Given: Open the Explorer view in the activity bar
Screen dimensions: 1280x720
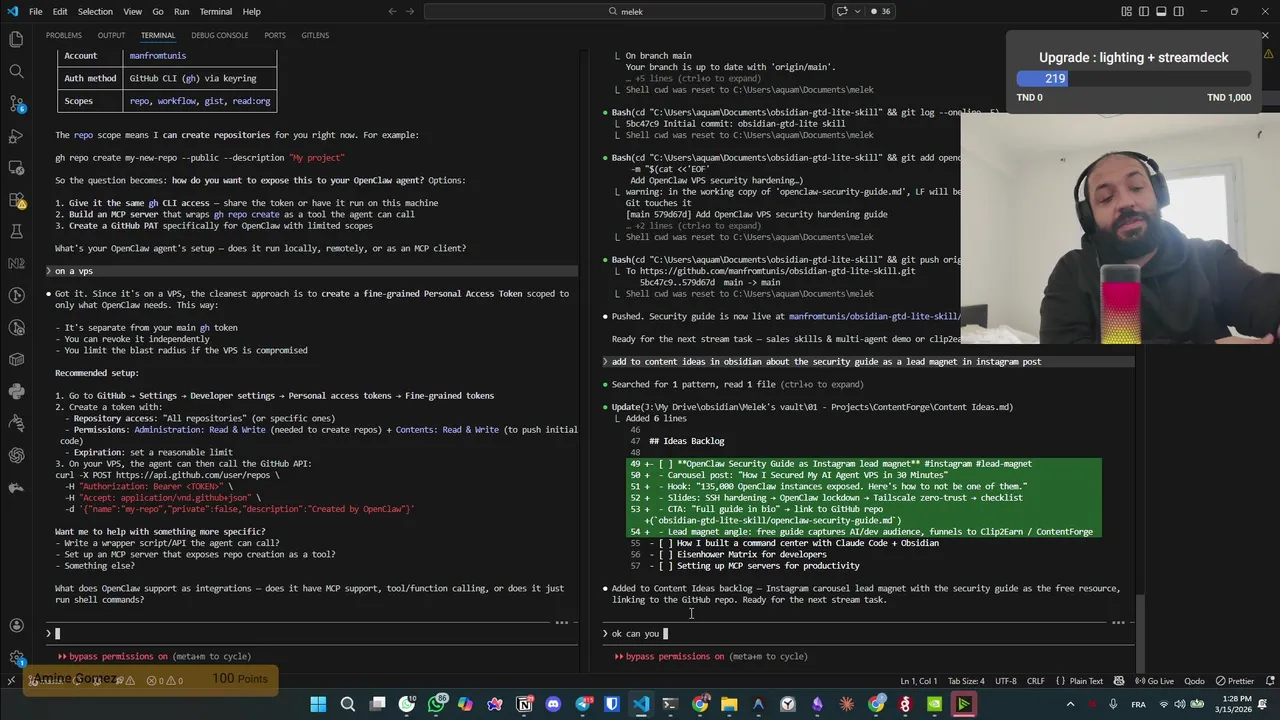Looking at the screenshot, I should coord(16,39).
